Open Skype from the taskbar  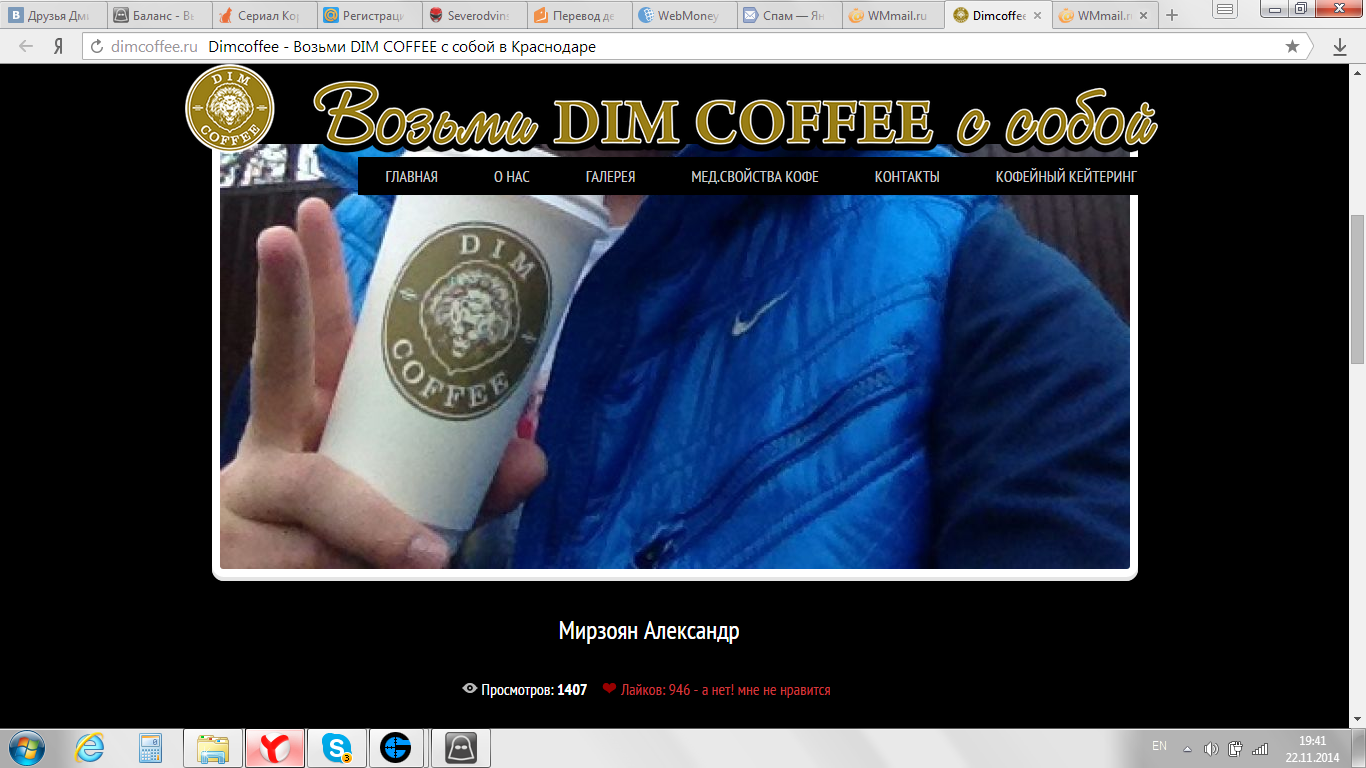336,747
